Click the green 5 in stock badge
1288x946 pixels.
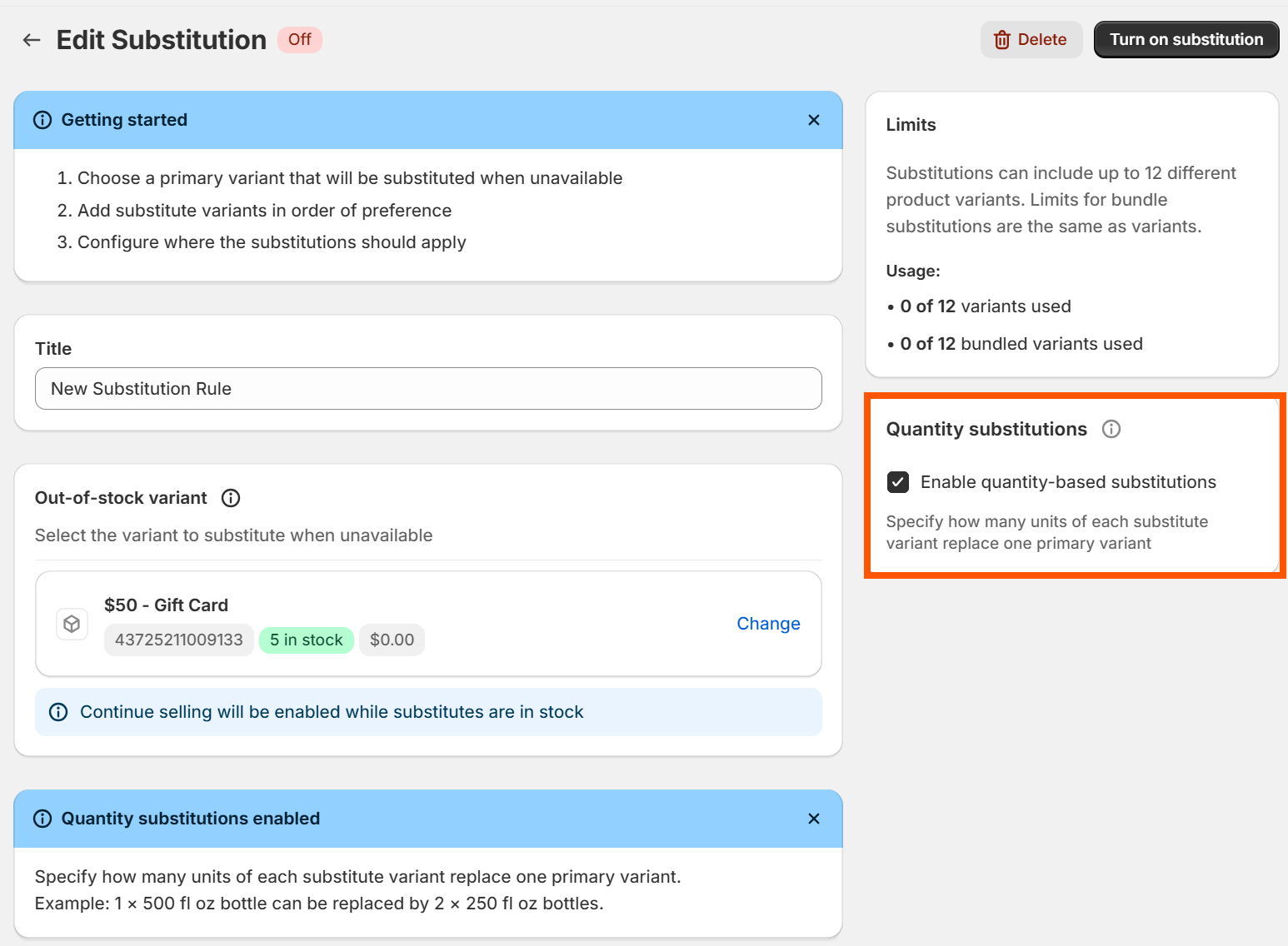306,640
